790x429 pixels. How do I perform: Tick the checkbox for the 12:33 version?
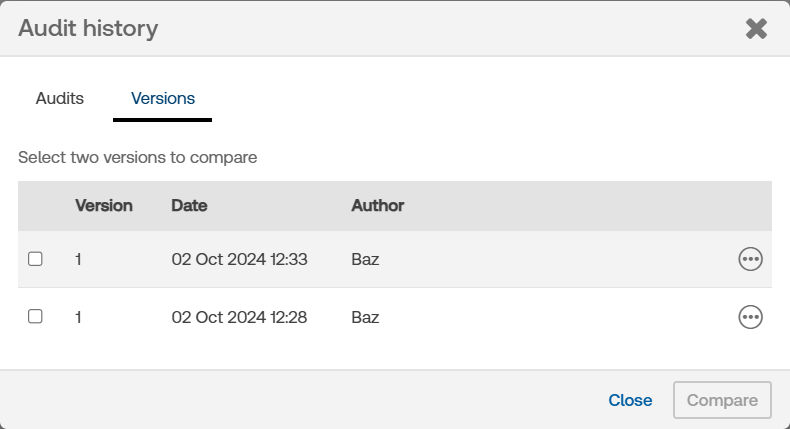[35, 259]
